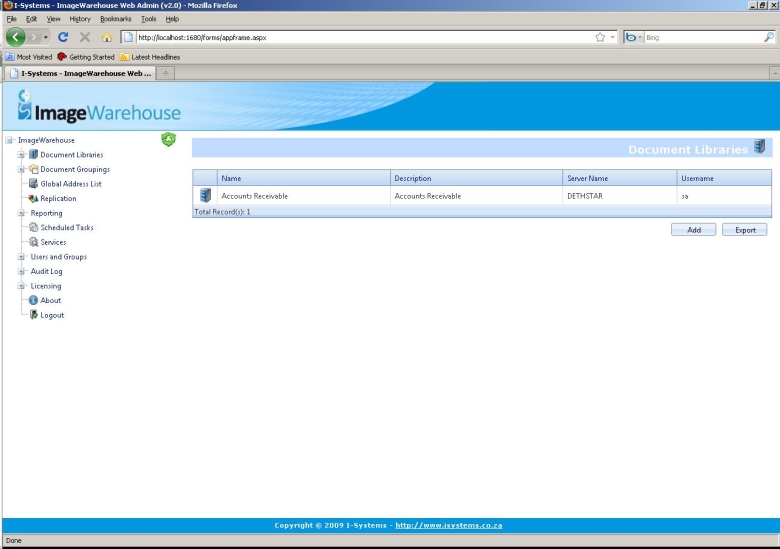The width and height of the screenshot is (780, 549).
Task: Open the File menu
Action: (11, 19)
